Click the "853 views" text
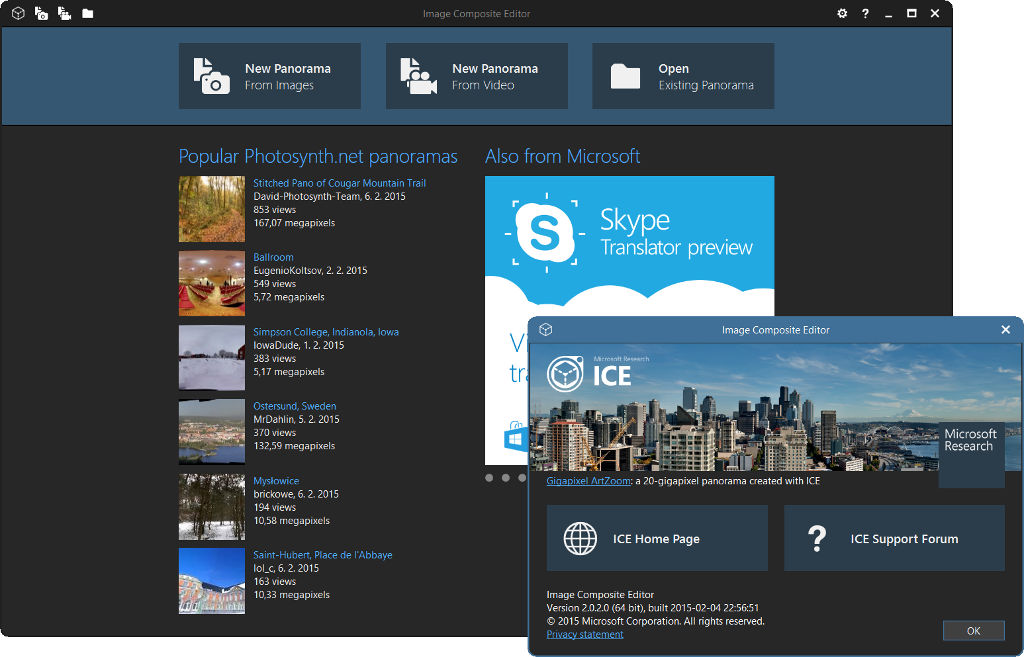Screen dimensions: 1024x657 [x=274, y=210]
